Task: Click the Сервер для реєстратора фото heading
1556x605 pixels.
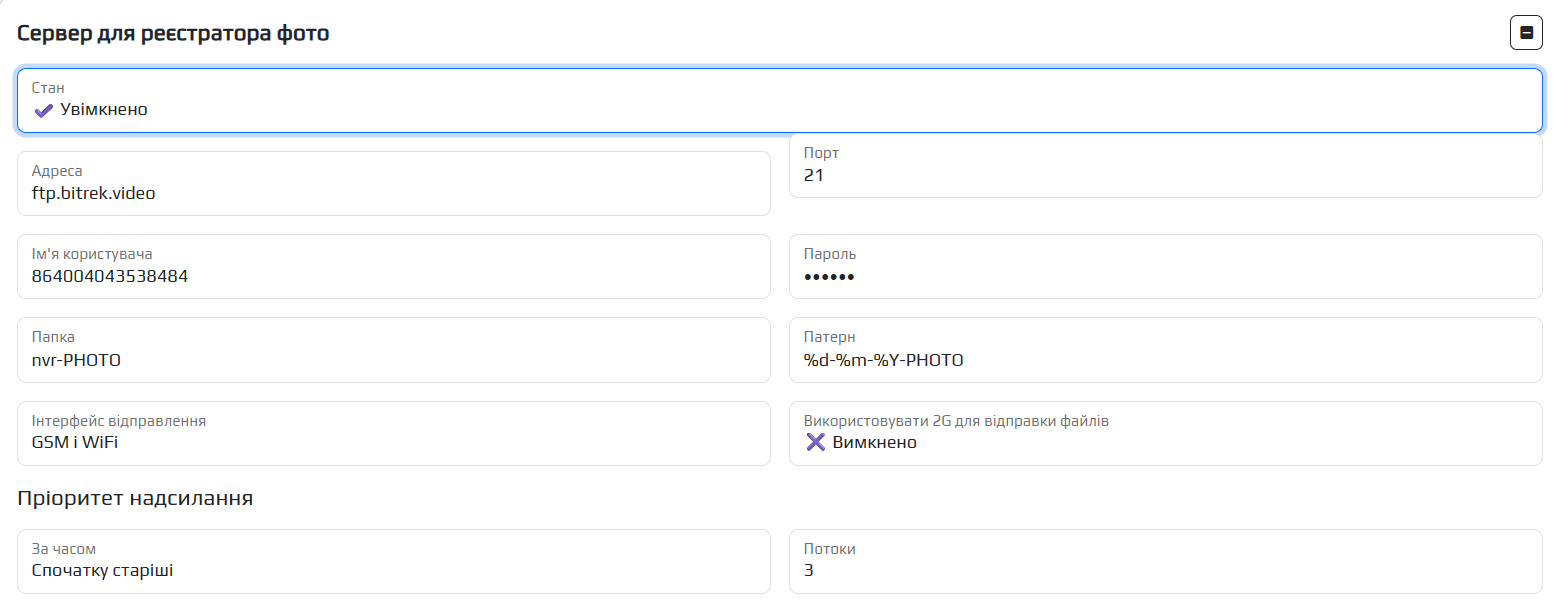Action: (173, 33)
